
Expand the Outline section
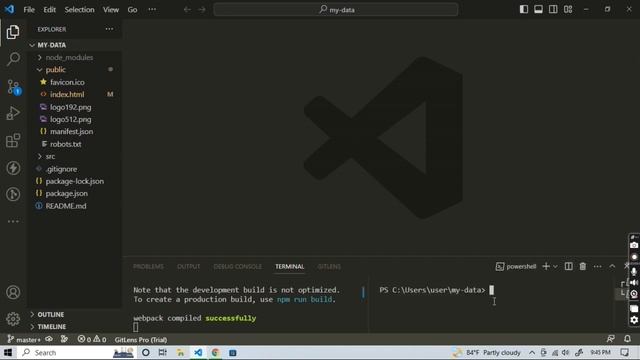tap(75, 314)
